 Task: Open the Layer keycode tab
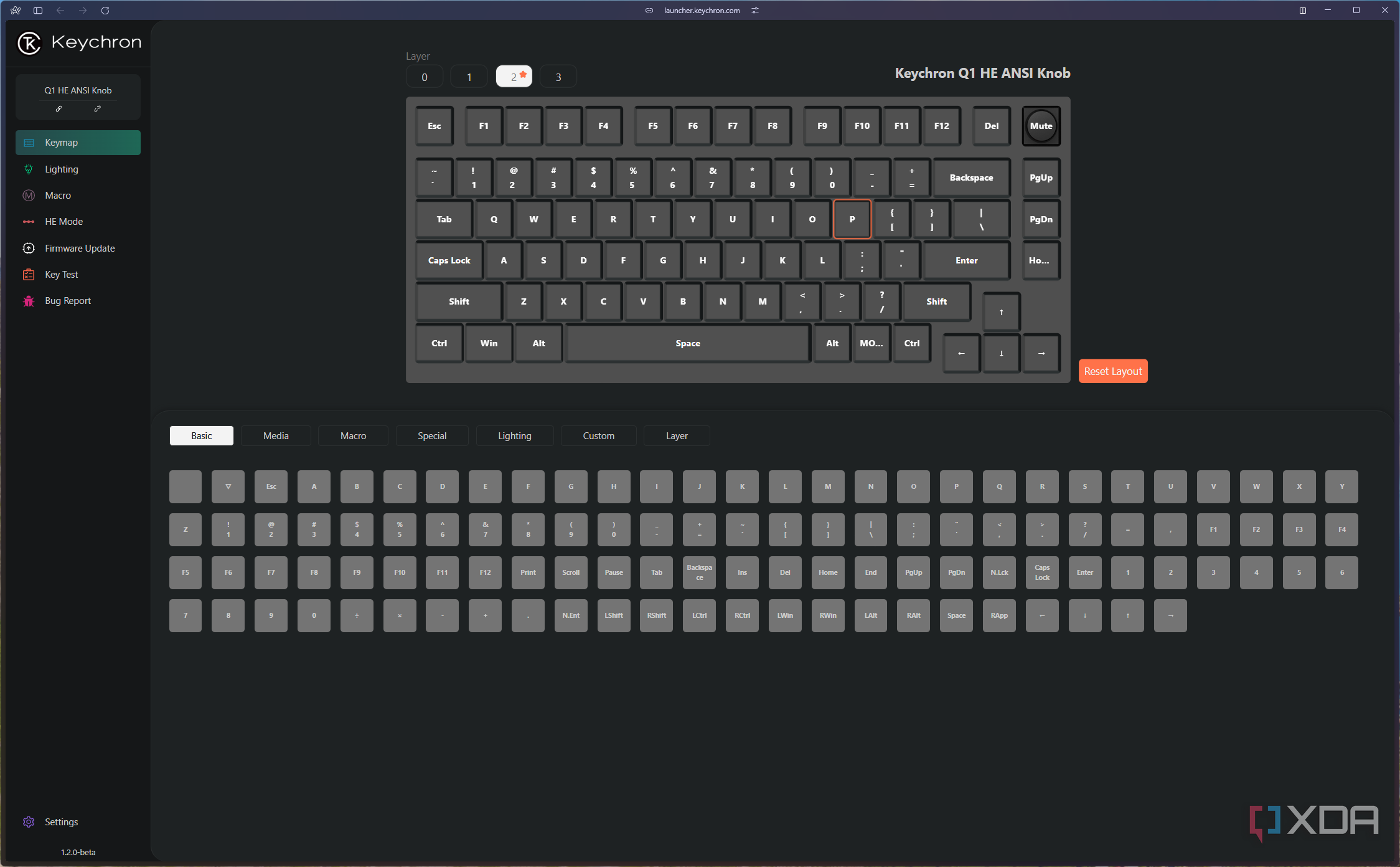(x=677, y=436)
